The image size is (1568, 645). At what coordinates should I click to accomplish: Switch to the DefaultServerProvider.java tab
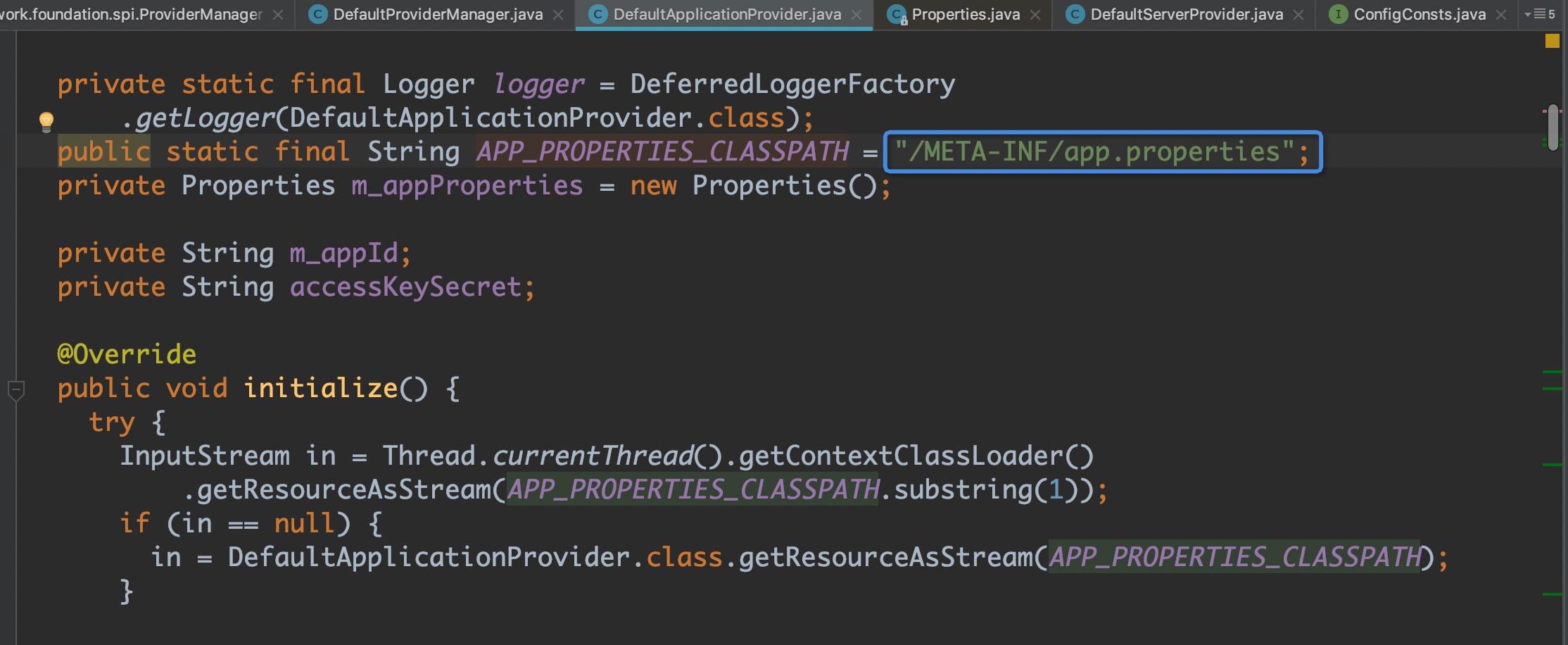click(1186, 14)
